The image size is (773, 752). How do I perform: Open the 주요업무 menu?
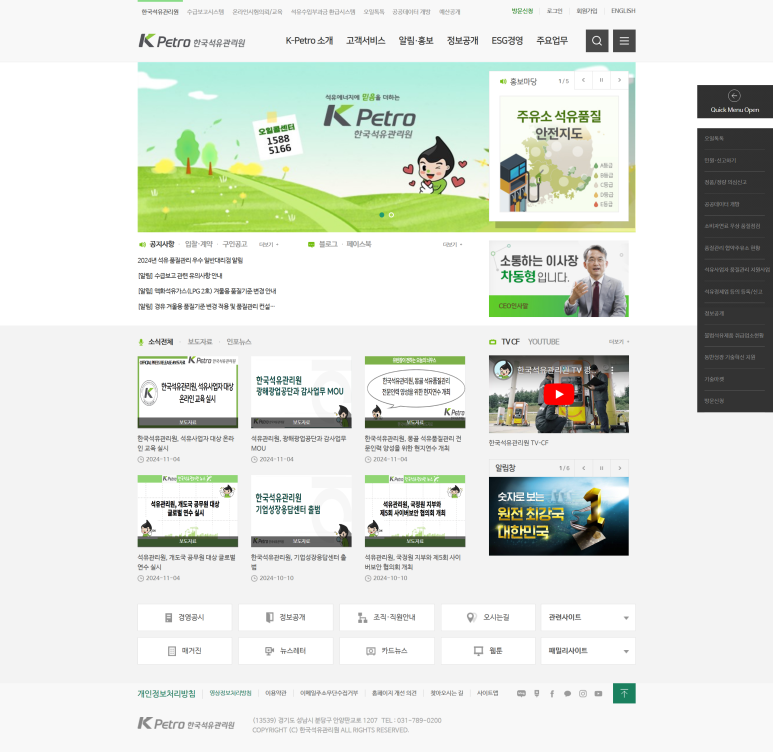[x=552, y=41]
